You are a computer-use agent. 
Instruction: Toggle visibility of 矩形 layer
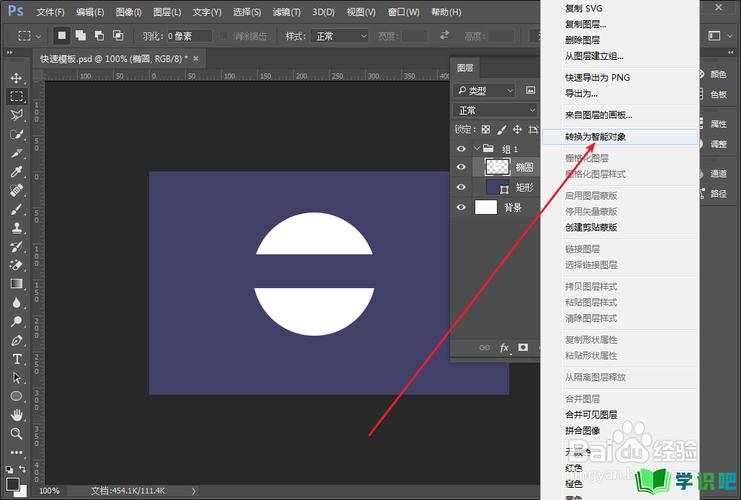coord(461,187)
